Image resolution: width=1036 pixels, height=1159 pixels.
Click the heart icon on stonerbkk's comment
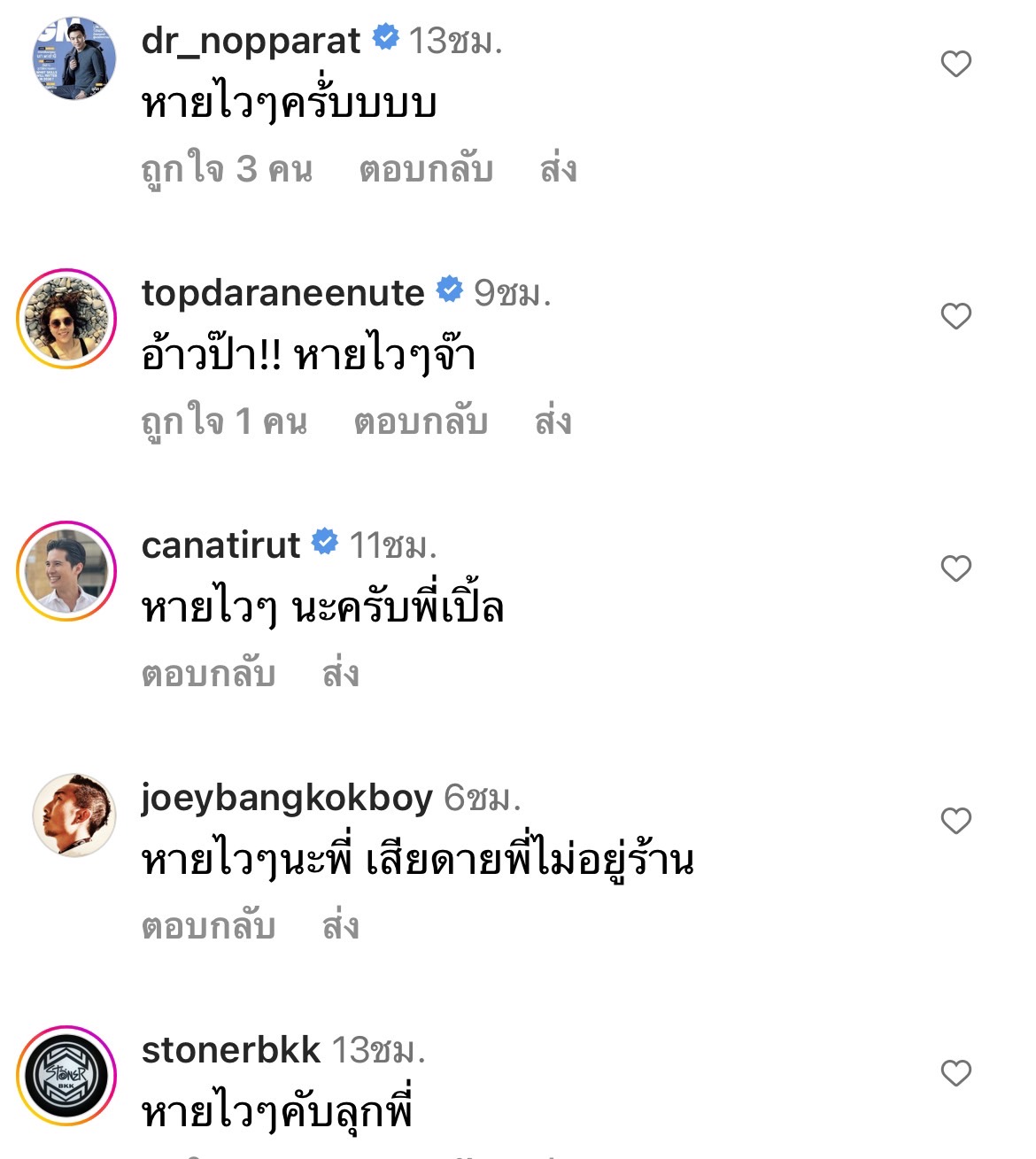(955, 1072)
